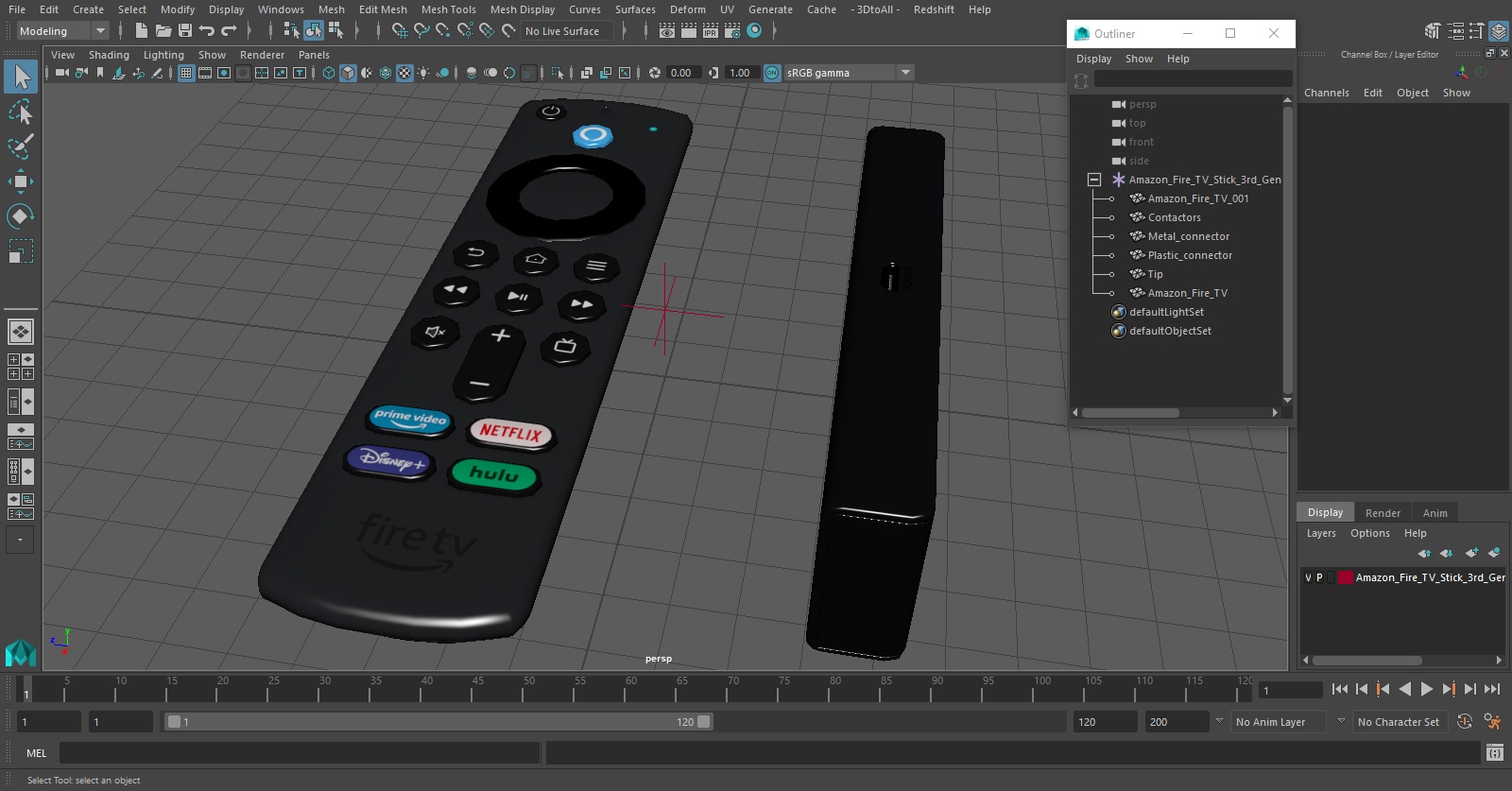Click the Outliner horizontal scrollbar
The image size is (1512, 791).
coord(1130,413)
